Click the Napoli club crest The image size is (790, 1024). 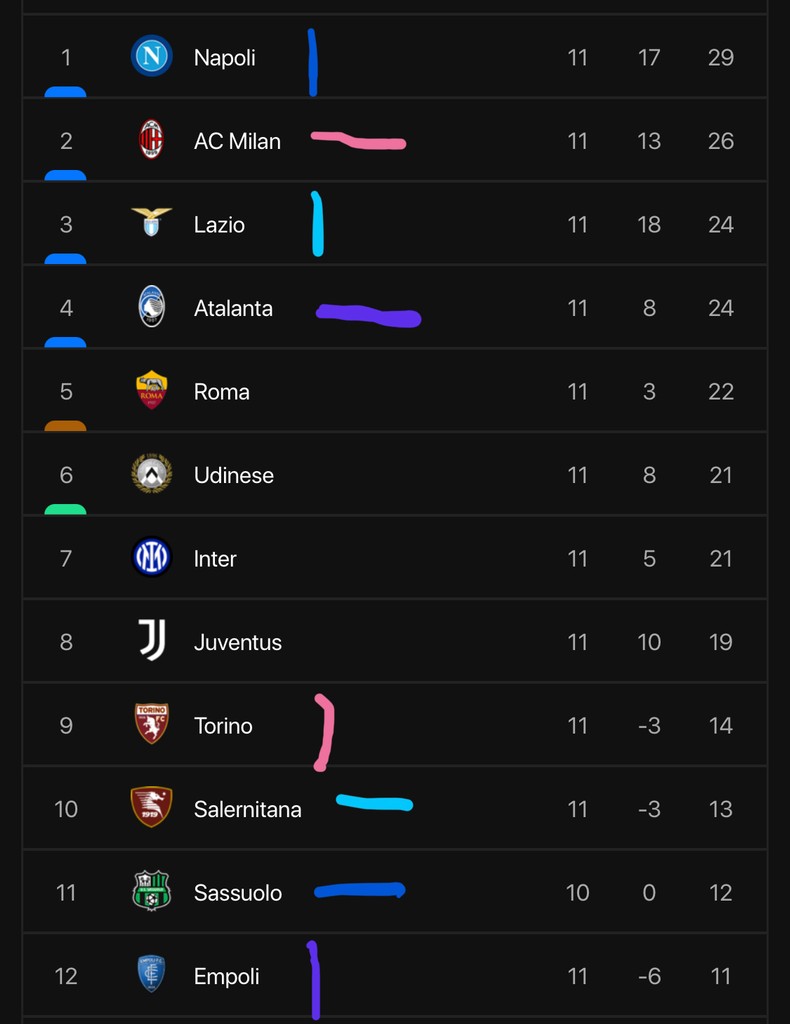[152, 57]
